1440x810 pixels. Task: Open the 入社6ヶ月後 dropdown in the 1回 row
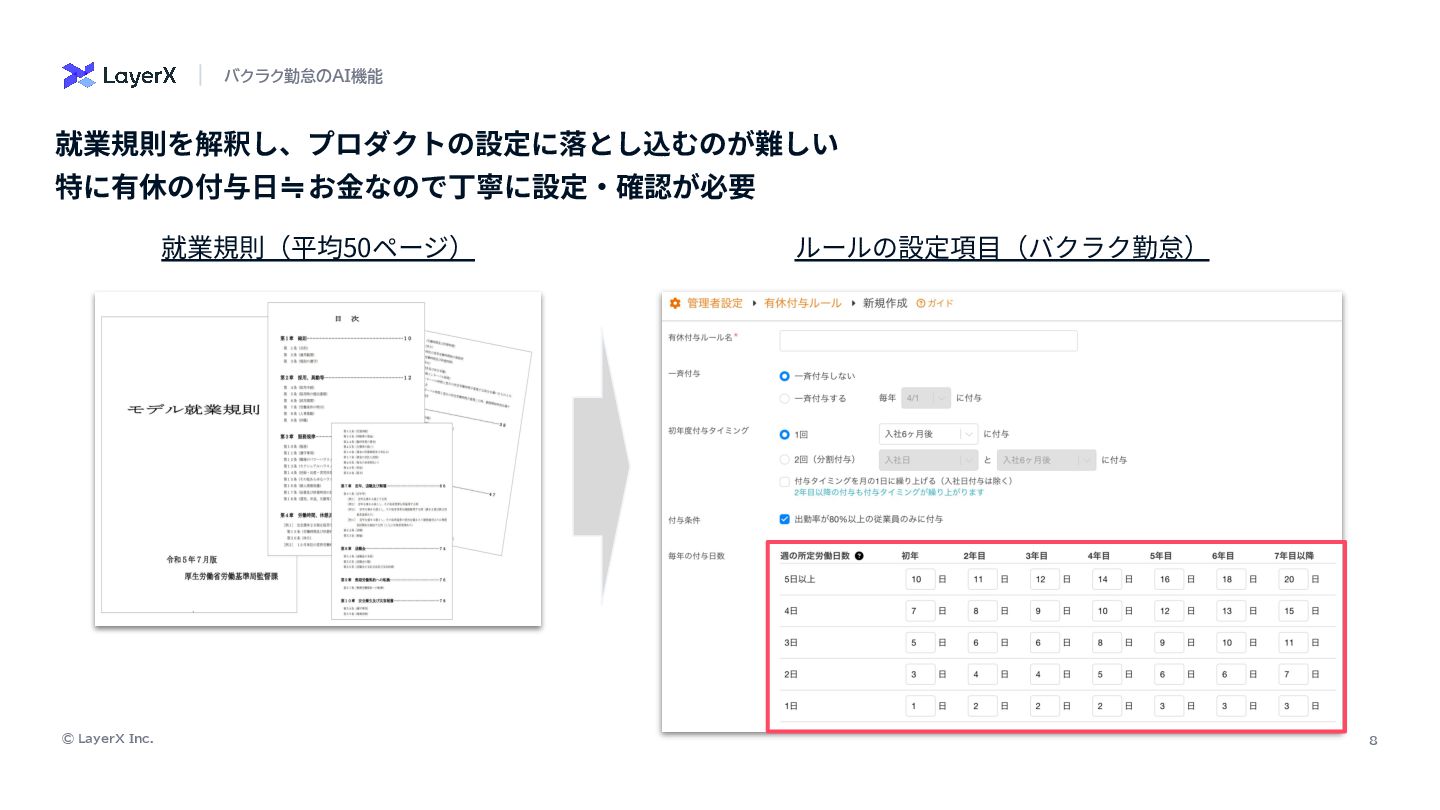point(927,434)
